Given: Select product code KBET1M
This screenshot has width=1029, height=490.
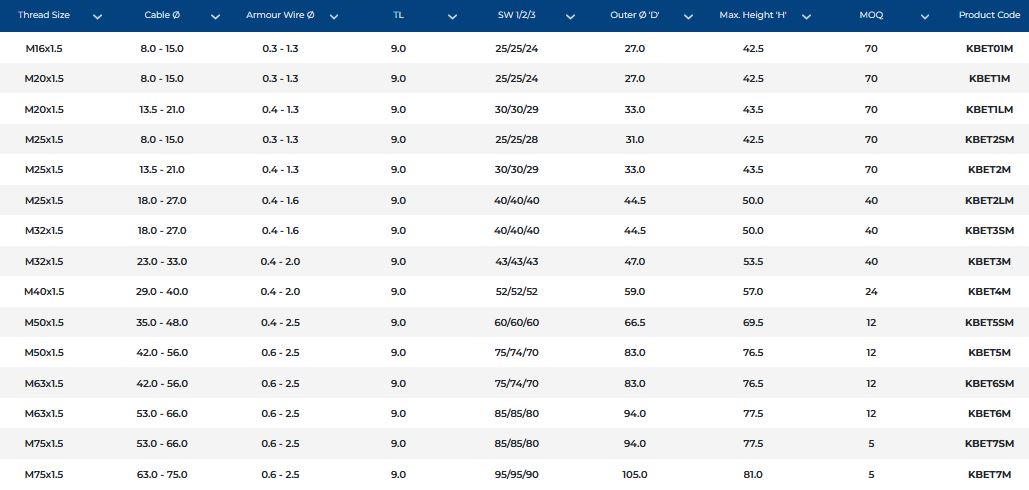Looking at the screenshot, I should coord(989,79).
